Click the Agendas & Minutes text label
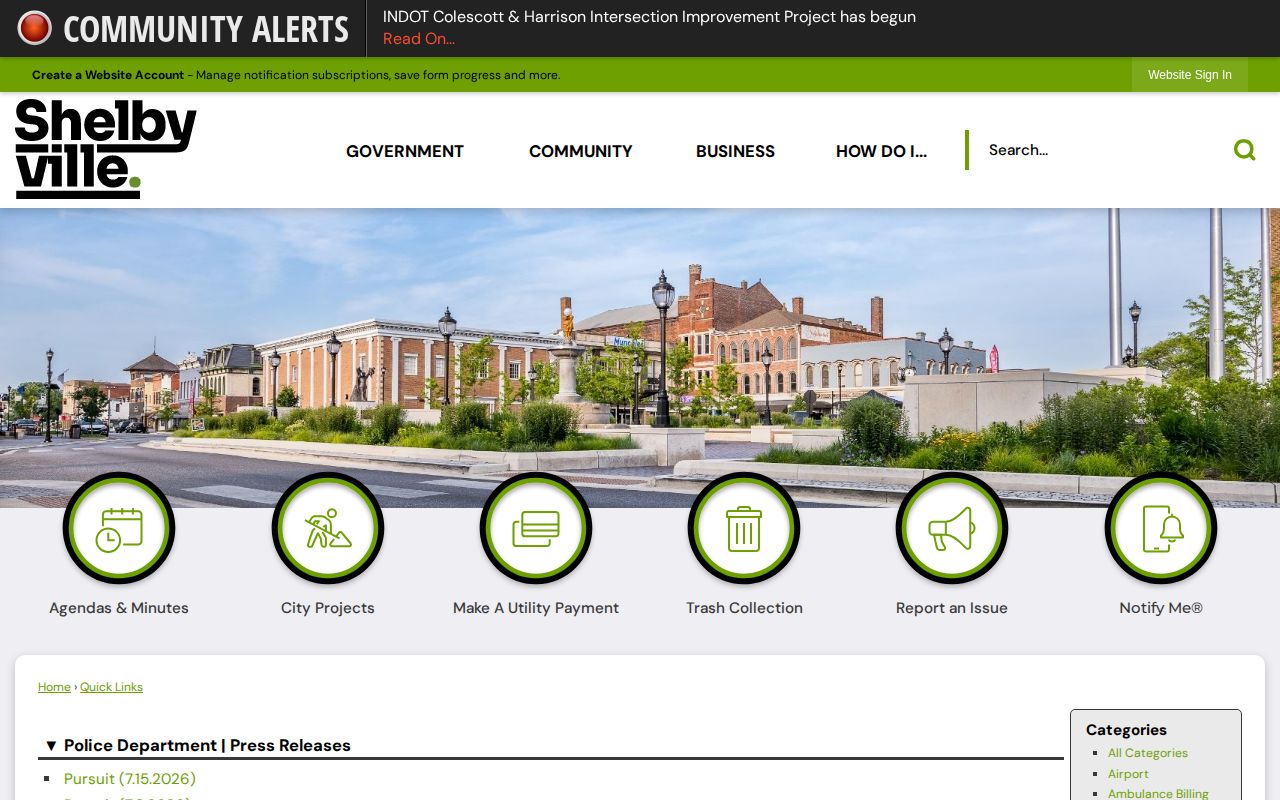Viewport: 1280px width, 800px height. pos(119,608)
